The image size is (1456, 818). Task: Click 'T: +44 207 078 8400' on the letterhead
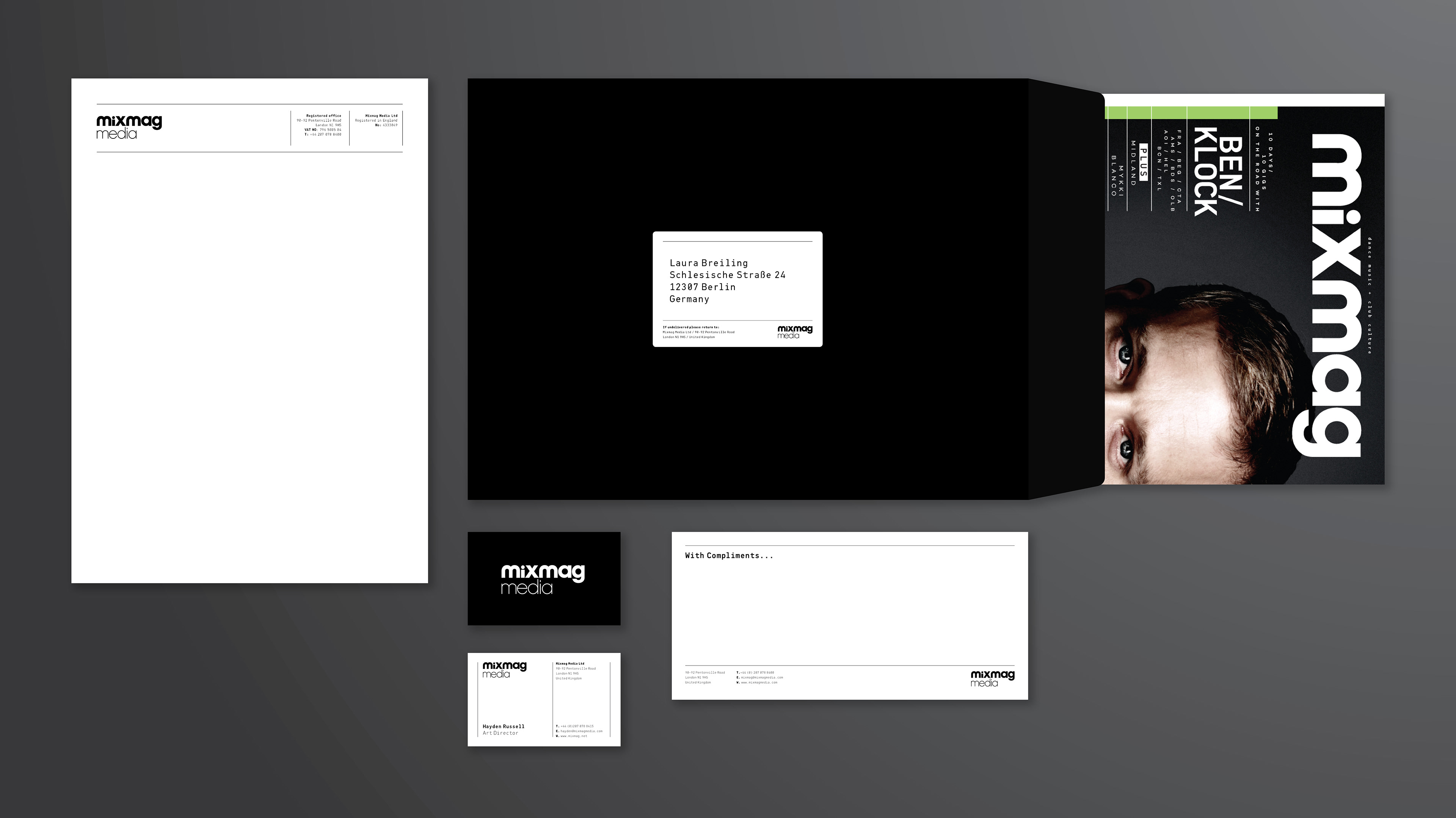(323, 135)
